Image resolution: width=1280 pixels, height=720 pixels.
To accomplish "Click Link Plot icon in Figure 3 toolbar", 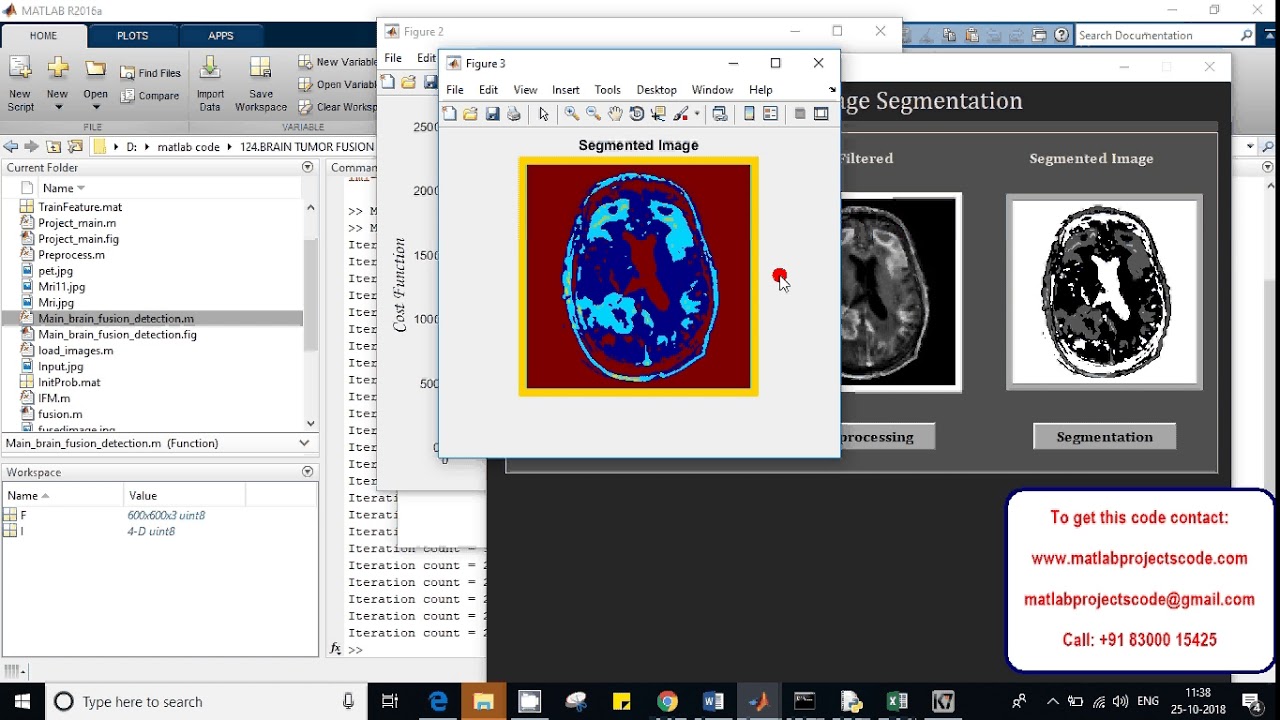I will [720, 114].
